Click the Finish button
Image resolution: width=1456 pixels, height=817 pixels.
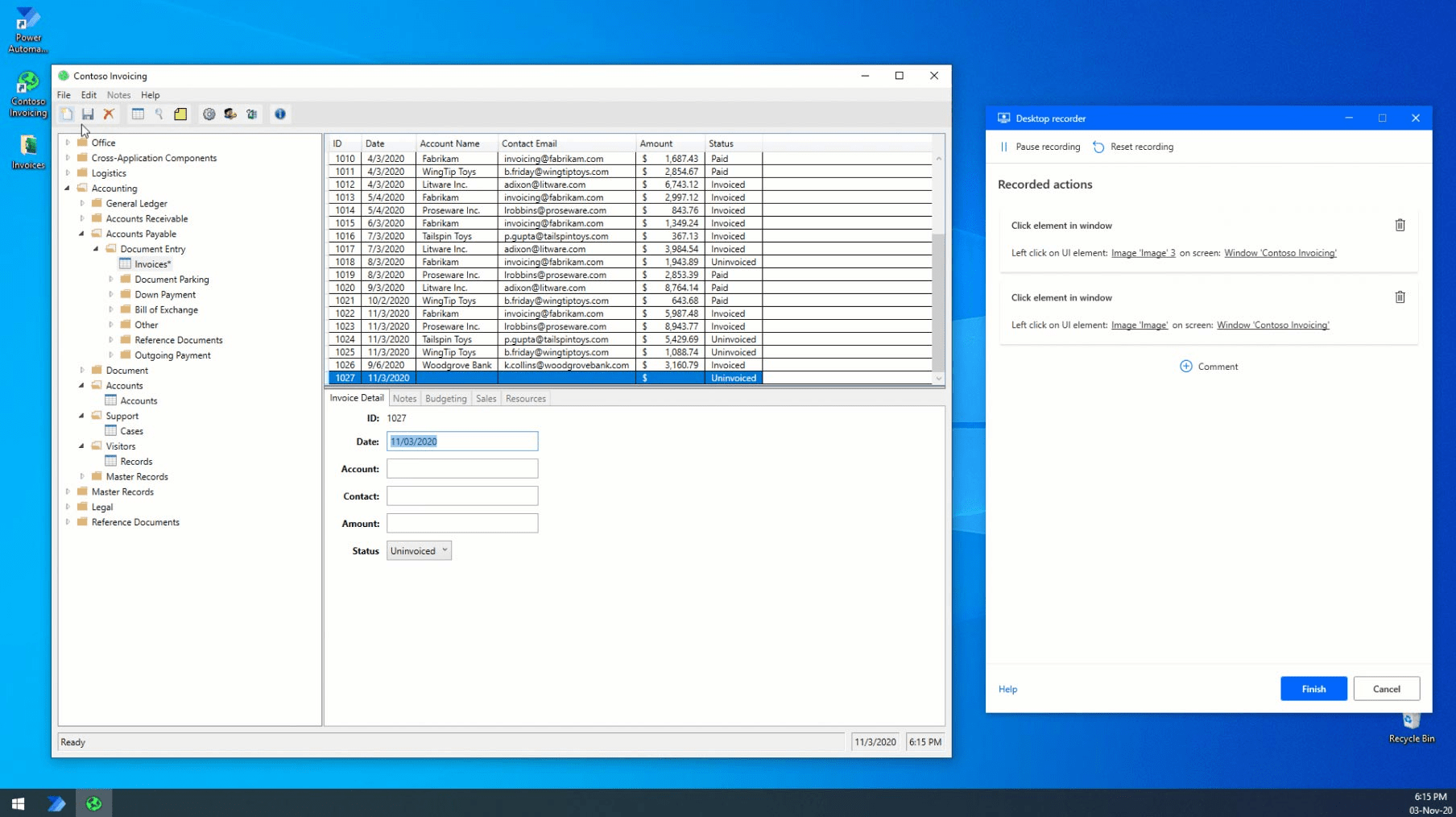[x=1313, y=689]
